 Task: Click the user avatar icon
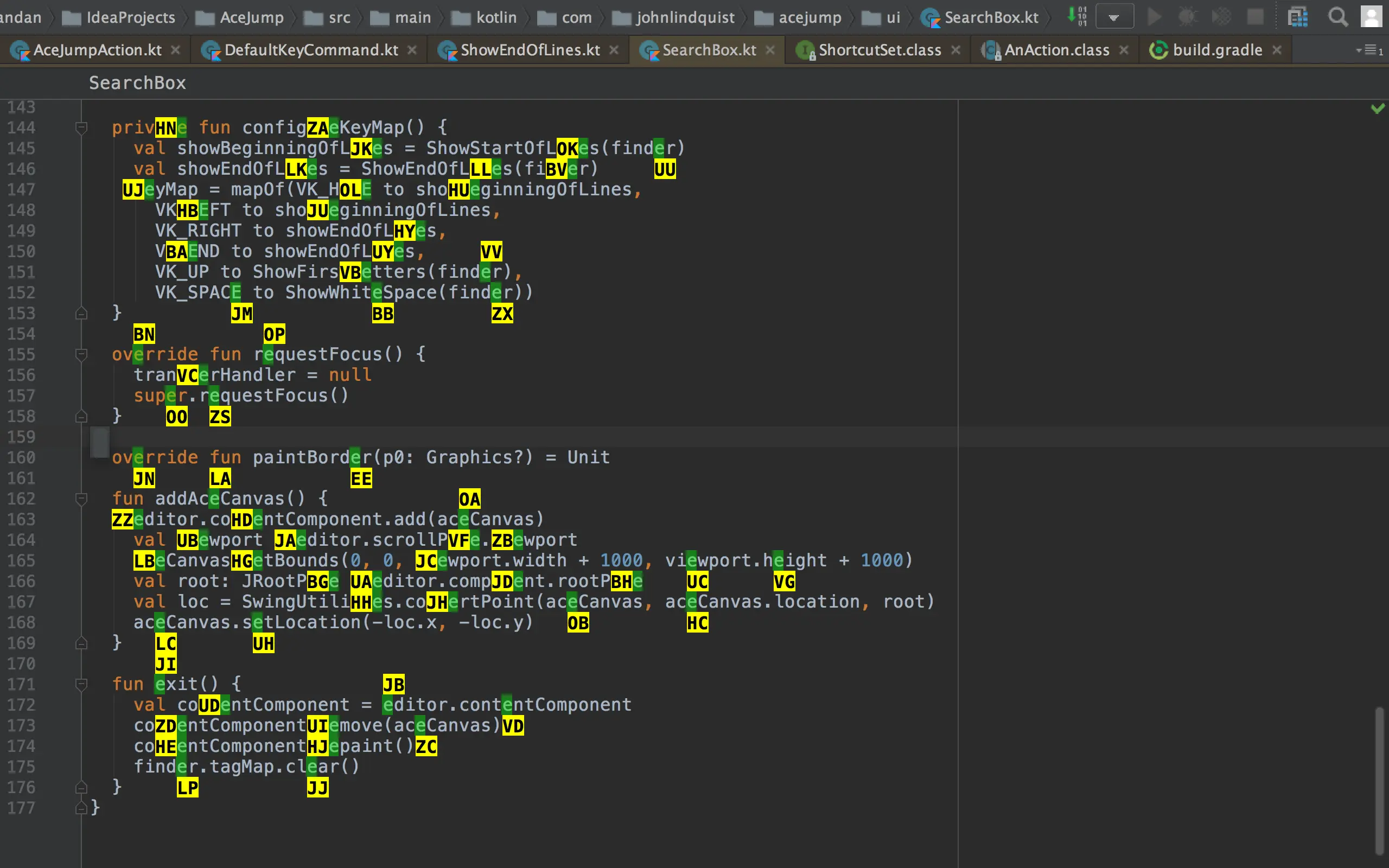(x=1371, y=17)
